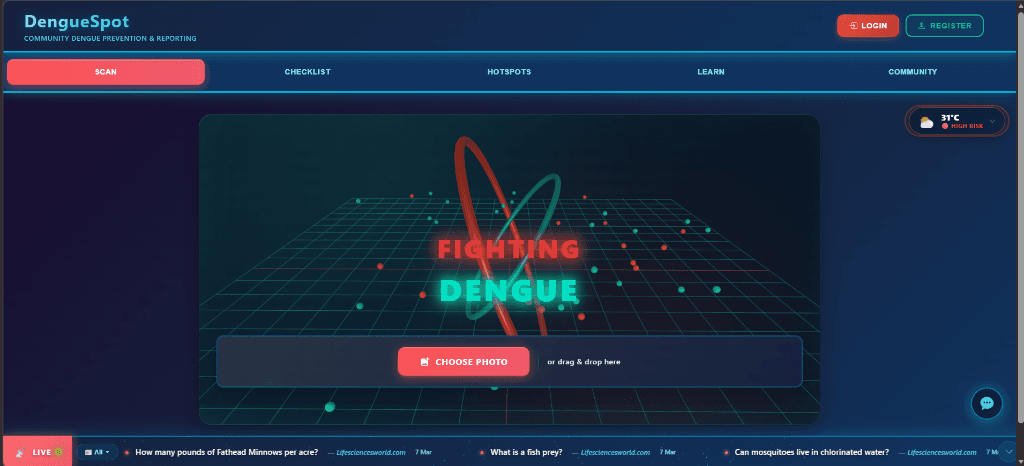Screen dimensions: 1024x466
Task: Click the photo icon inside Choose Photo
Action: 424,362
